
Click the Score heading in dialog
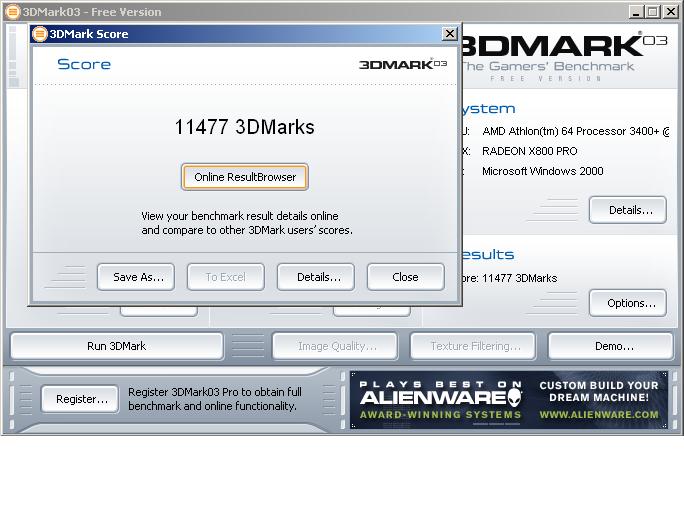[x=84, y=65]
